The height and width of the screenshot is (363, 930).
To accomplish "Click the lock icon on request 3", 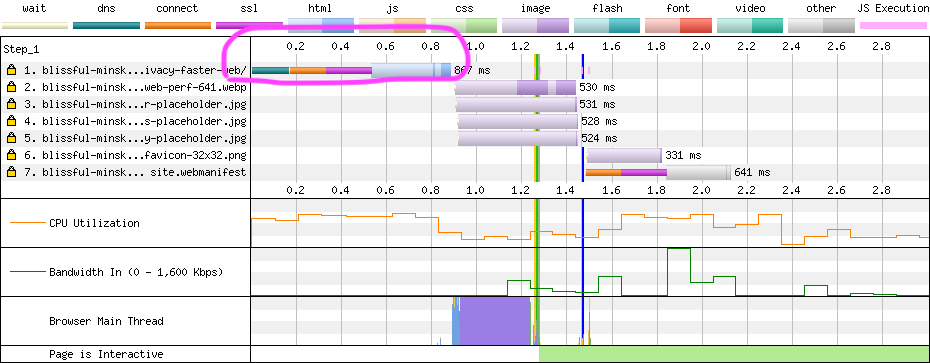I will pyautogui.click(x=11, y=104).
